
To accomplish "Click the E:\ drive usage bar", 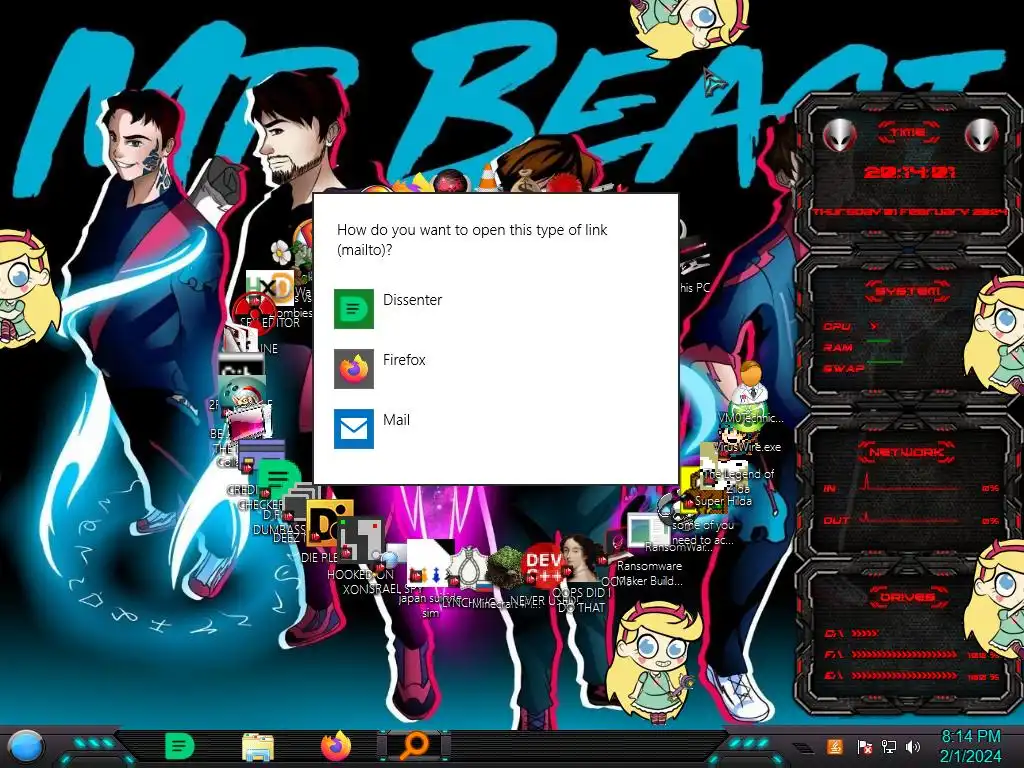I will [x=904, y=676].
